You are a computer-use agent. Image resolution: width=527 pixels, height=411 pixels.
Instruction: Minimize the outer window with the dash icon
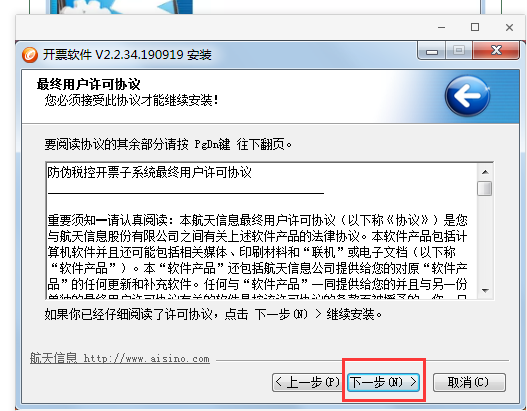click(442, 27)
